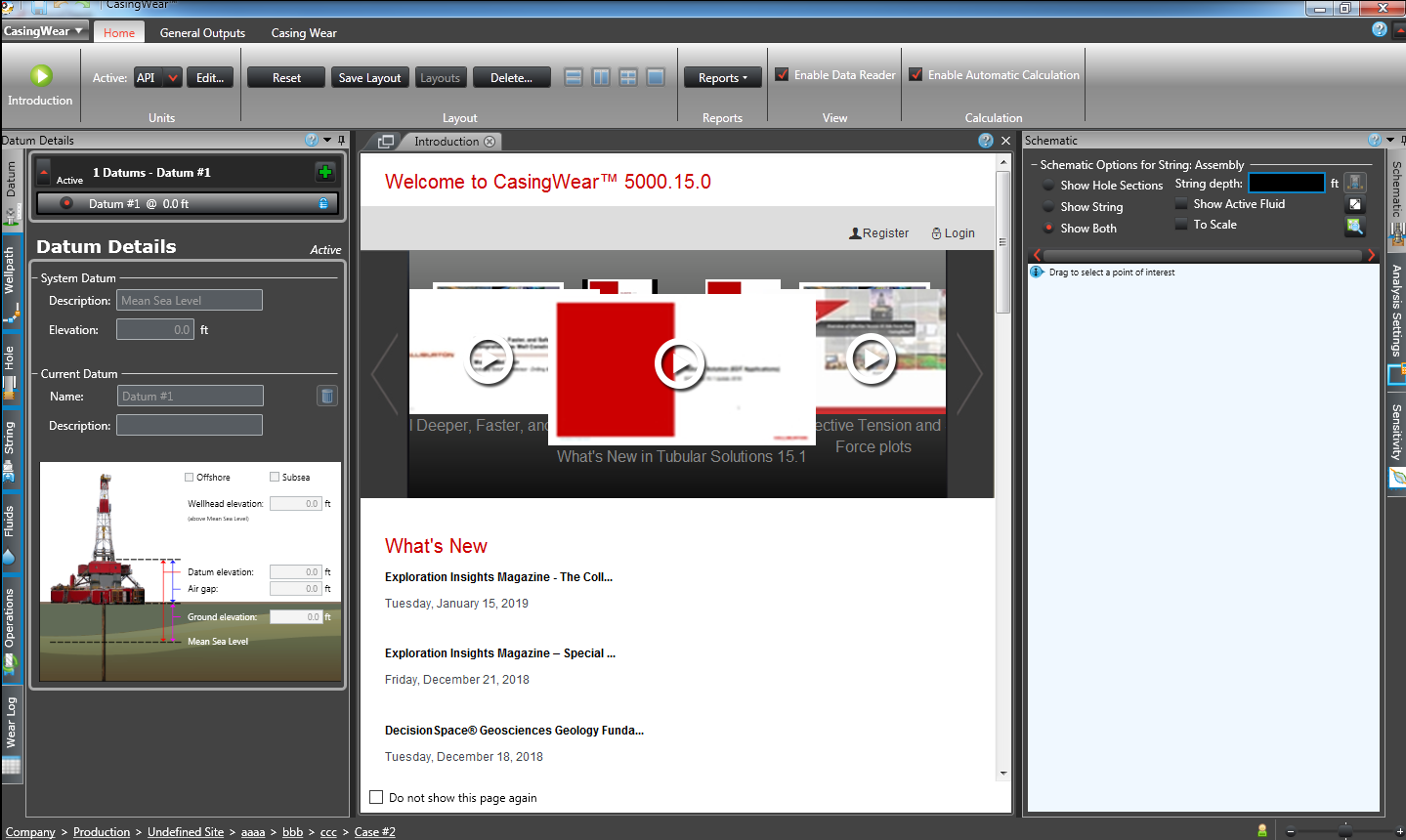Click the Edit... units button
Screen dimensions: 1406x840
[210, 77]
